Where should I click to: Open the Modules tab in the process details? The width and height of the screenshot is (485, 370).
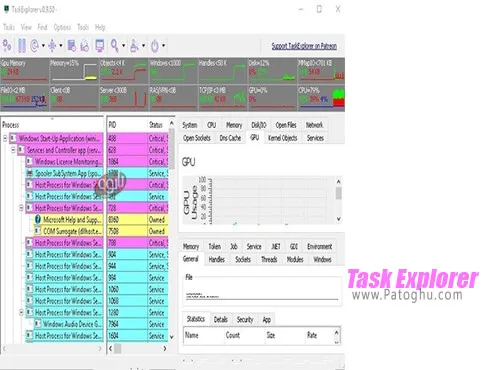pos(295,259)
